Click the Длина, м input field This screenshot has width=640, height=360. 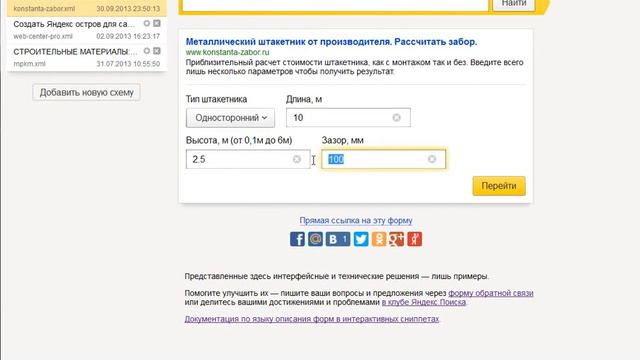pyautogui.click(x=348, y=118)
